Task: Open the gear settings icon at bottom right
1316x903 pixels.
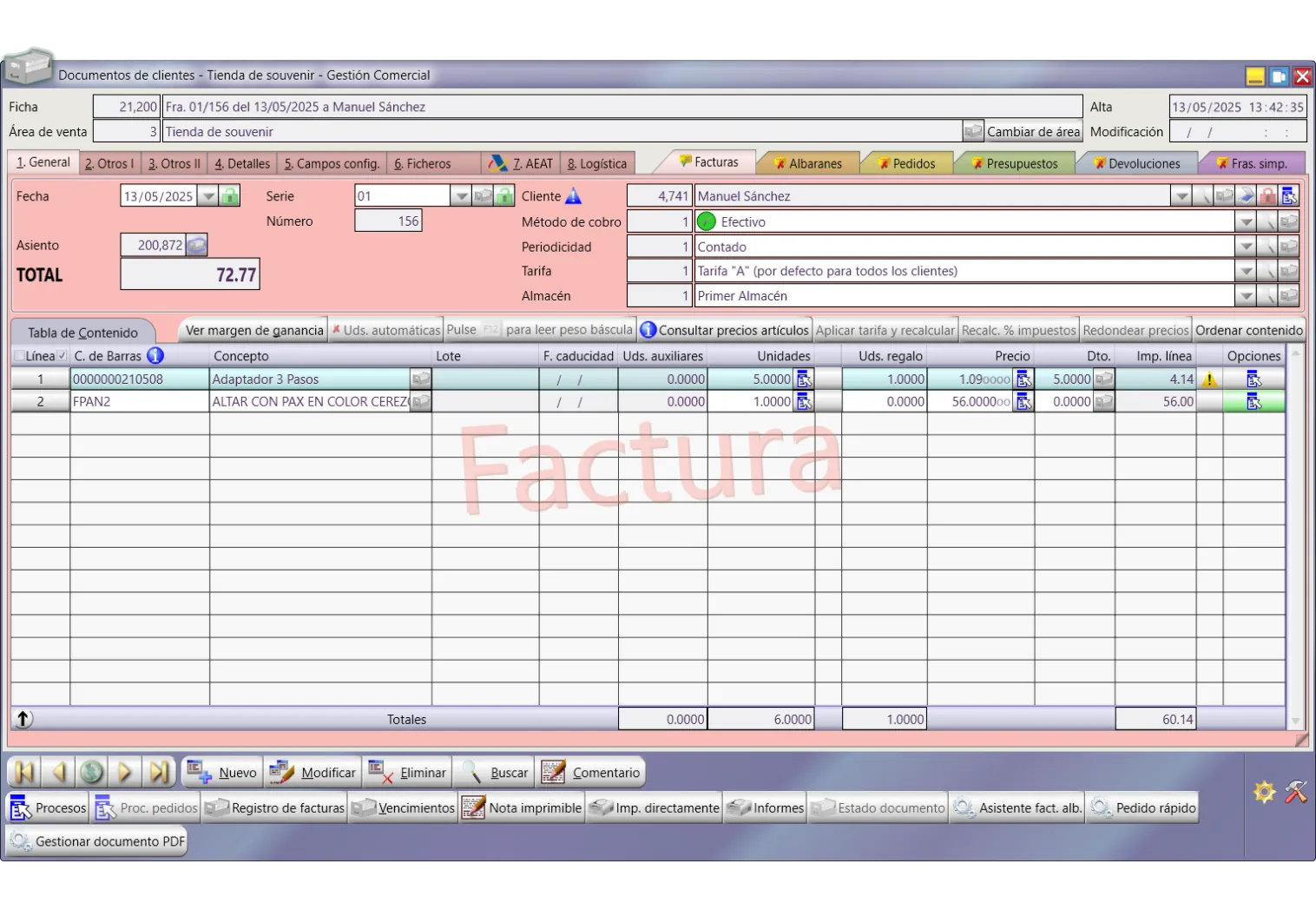Action: pos(1264,792)
